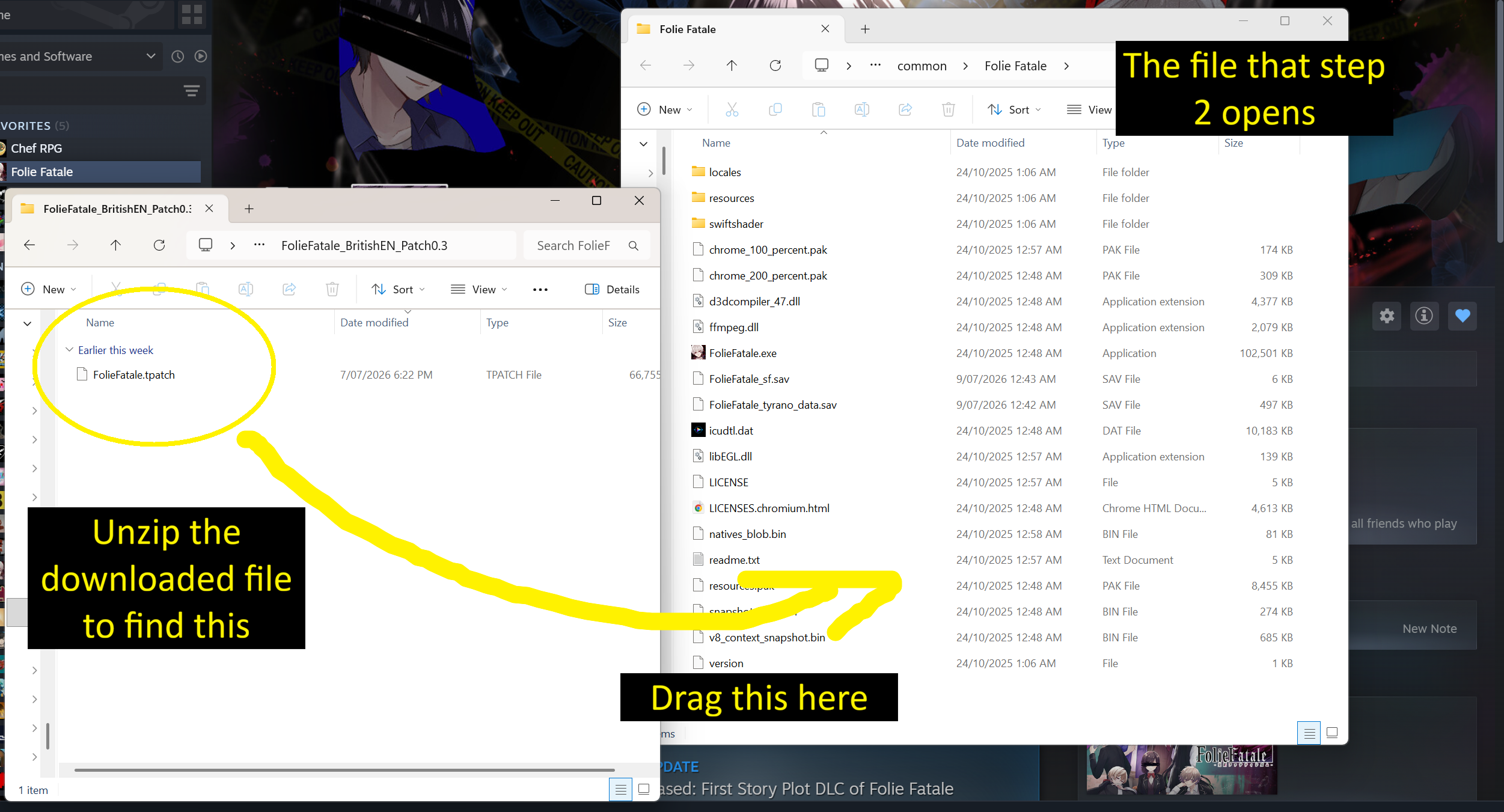Click common breadcrumb in Folie Fatale window
This screenshot has height=812, width=1504.
[x=922, y=66]
